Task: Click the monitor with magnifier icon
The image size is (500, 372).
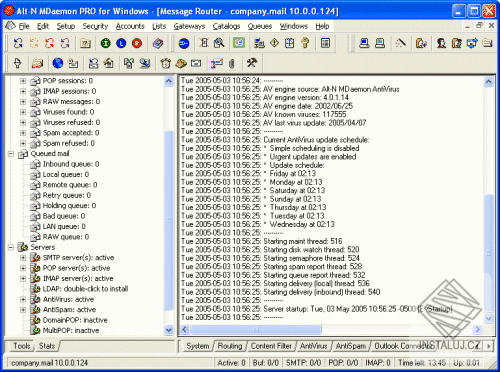Action: click(145, 63)
